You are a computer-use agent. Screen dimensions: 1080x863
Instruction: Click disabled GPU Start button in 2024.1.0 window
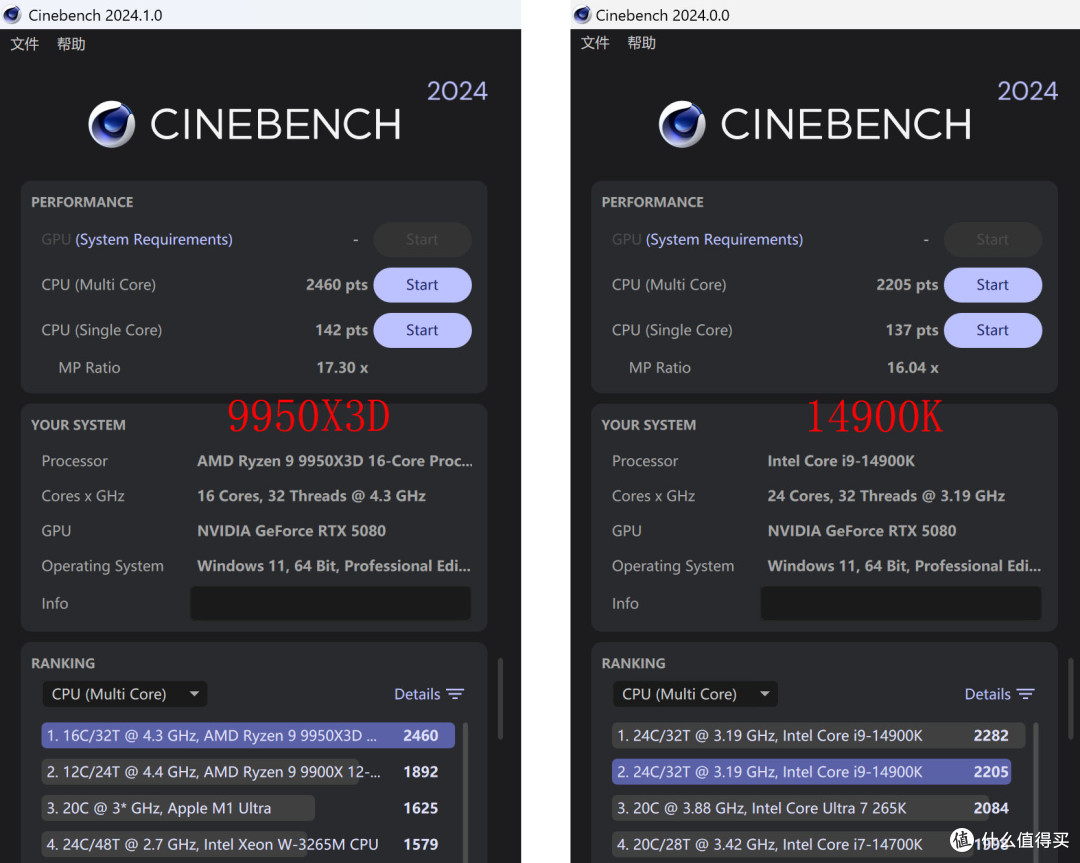click(422, 239)
